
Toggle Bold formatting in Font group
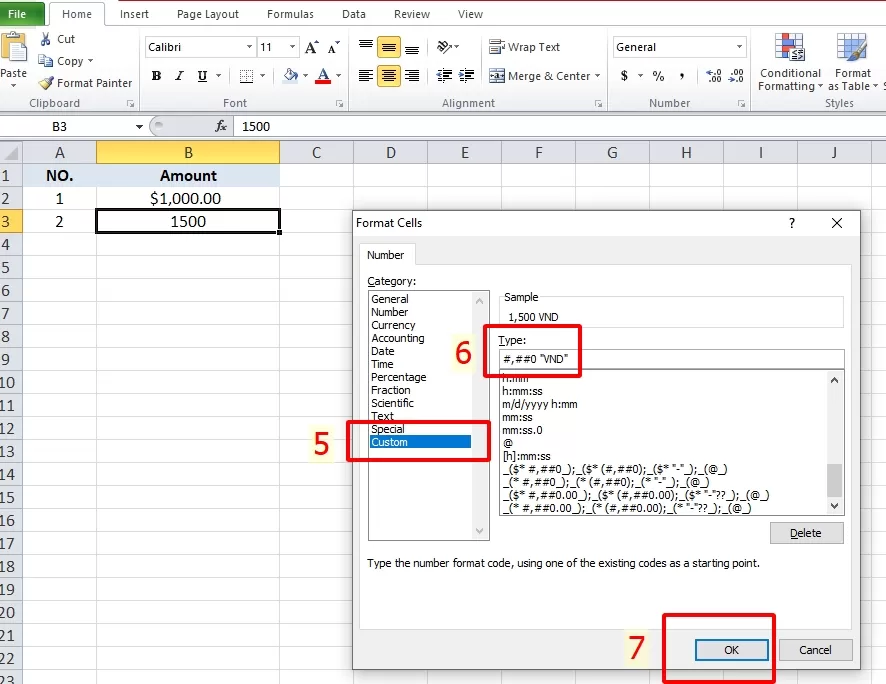pos(157,76)
